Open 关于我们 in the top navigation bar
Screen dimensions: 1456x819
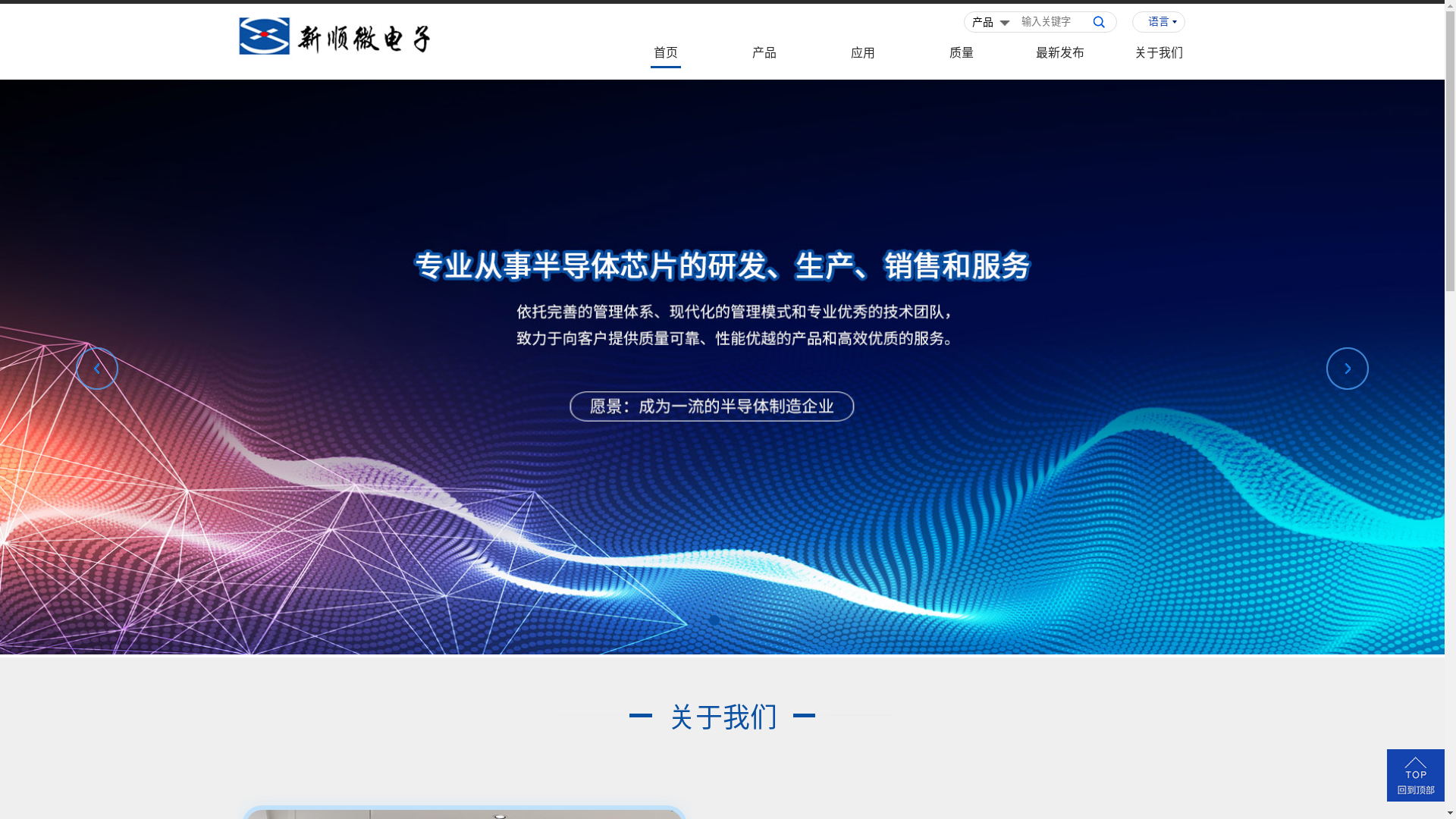(x=1158, y=53)
